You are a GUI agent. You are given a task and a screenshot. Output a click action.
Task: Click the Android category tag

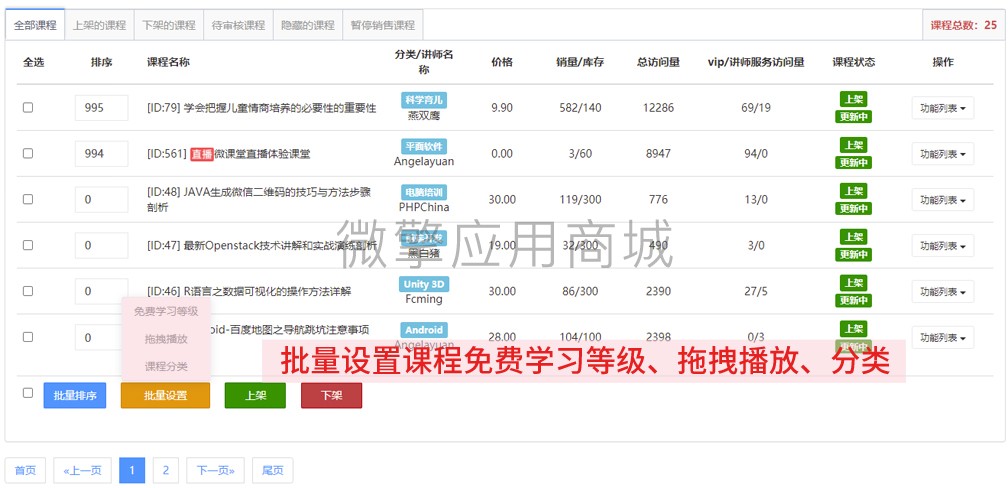(x=424, y=330)
